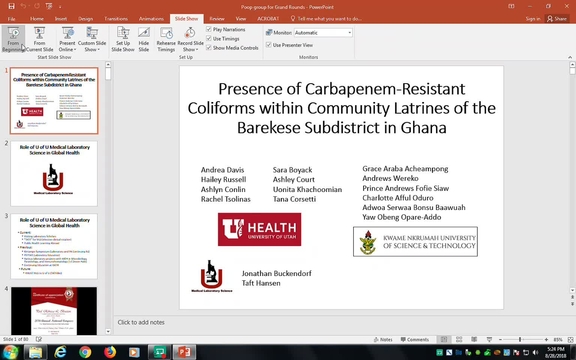Viewport: 576px width, 360px height.
Task: Launch Internet Explorer from taskbar
Action: tap(60, 352)
